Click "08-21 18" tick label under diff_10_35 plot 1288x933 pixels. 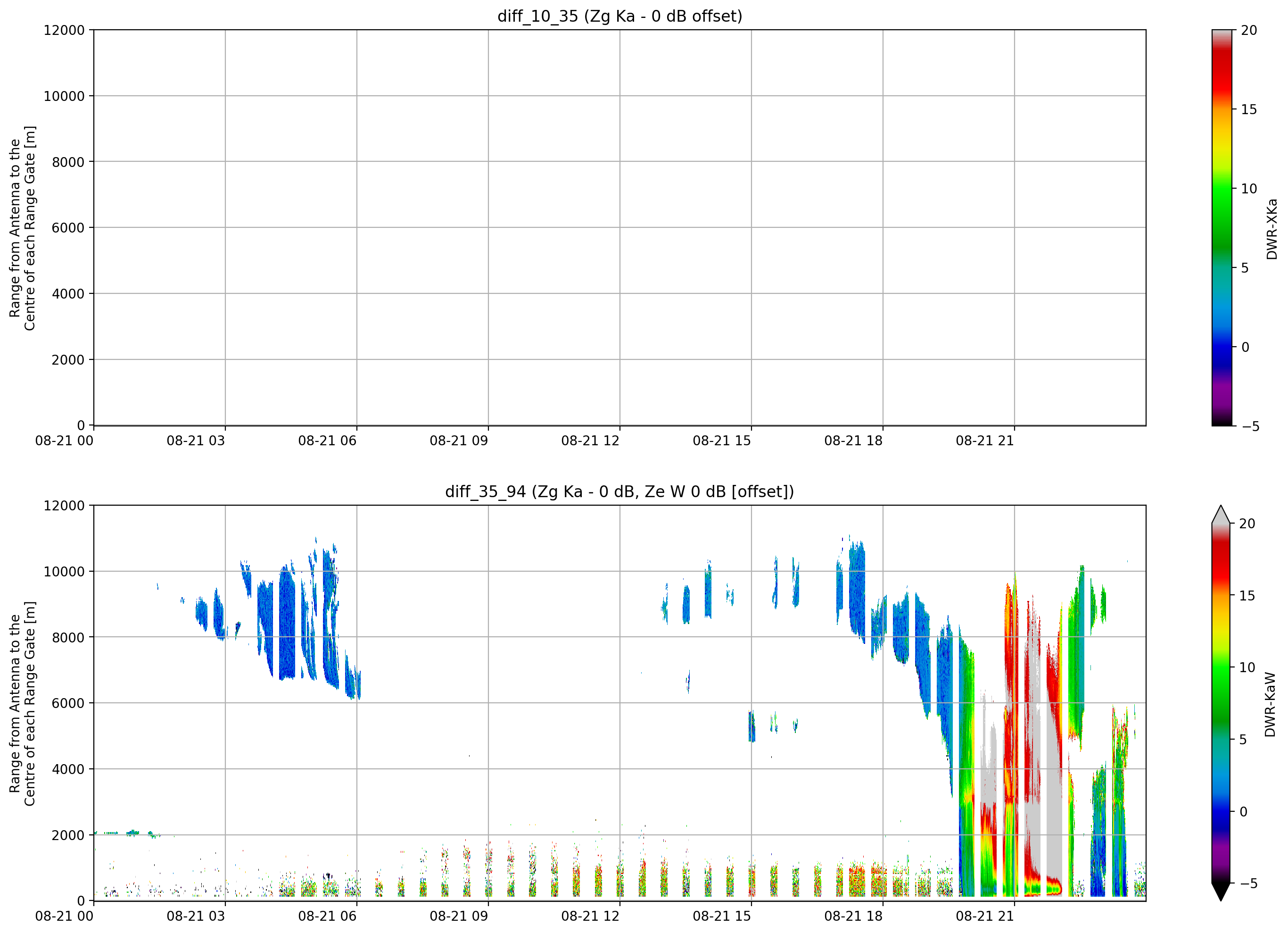click(853, 441)
